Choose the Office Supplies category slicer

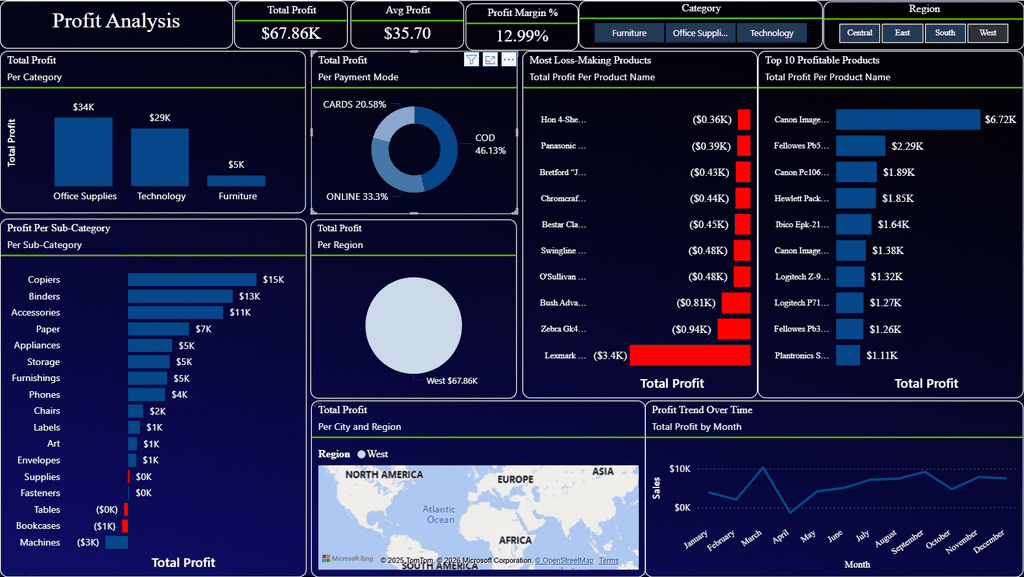coord(700,33)
